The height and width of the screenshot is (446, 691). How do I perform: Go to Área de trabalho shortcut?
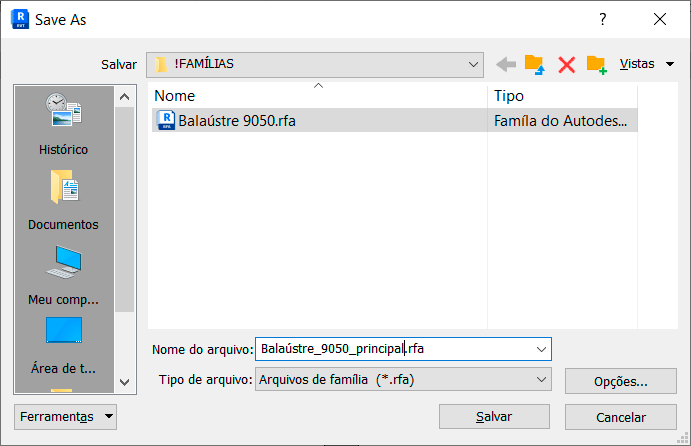click(63, 345)
